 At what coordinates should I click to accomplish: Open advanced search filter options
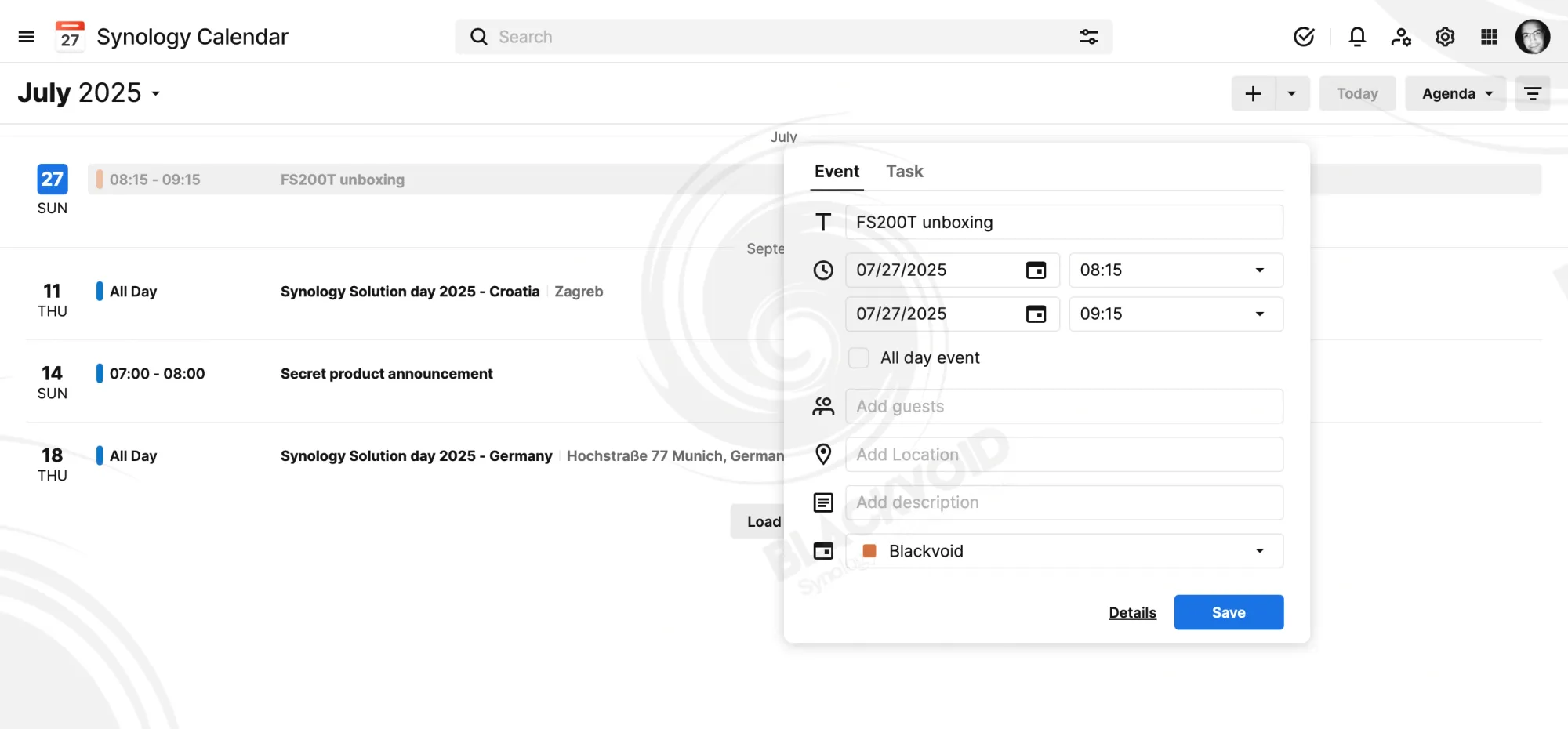1088,37
